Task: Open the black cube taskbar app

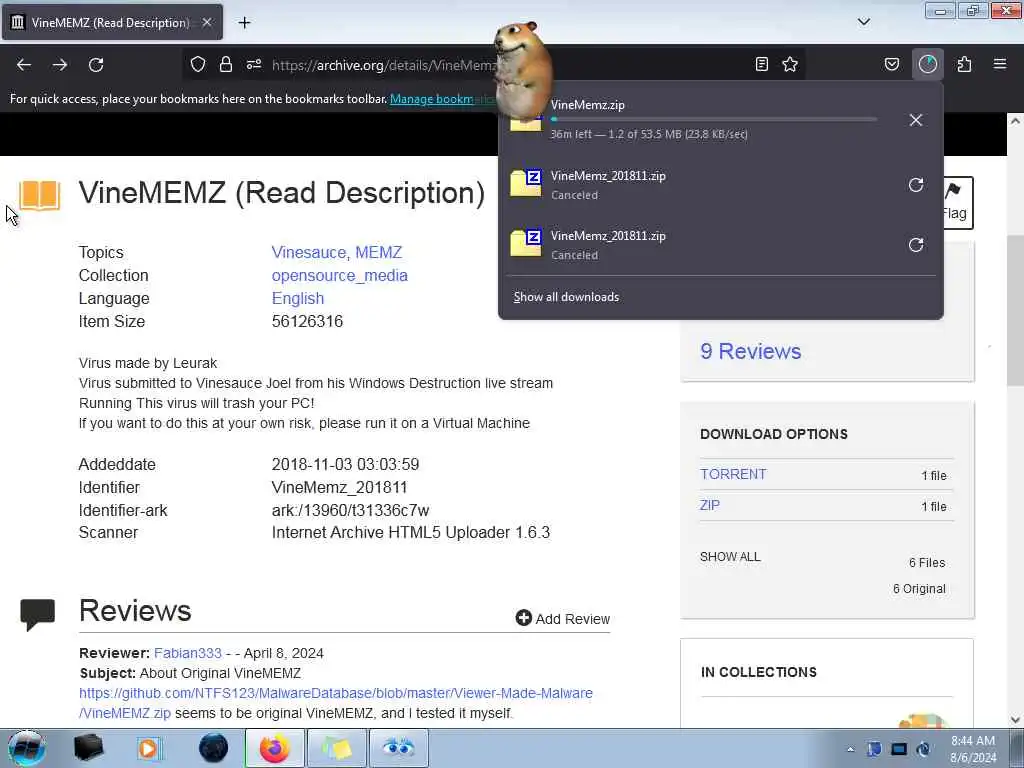Action: point(88,748)
